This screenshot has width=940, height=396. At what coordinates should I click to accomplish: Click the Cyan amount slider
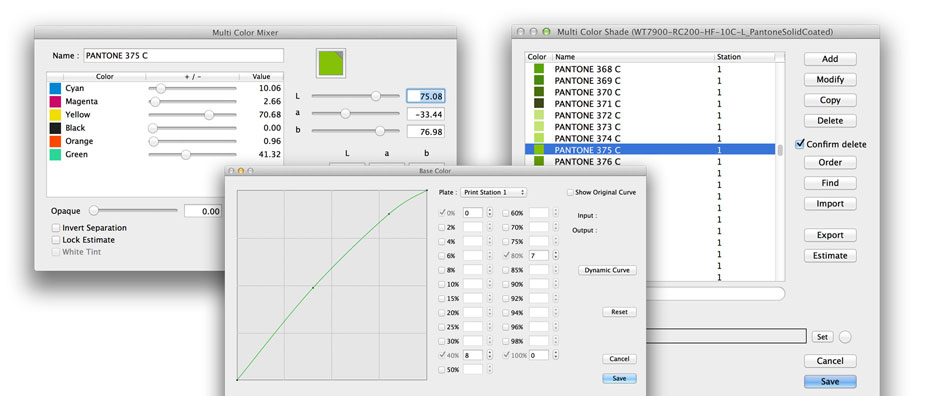(x=192, y=88)
